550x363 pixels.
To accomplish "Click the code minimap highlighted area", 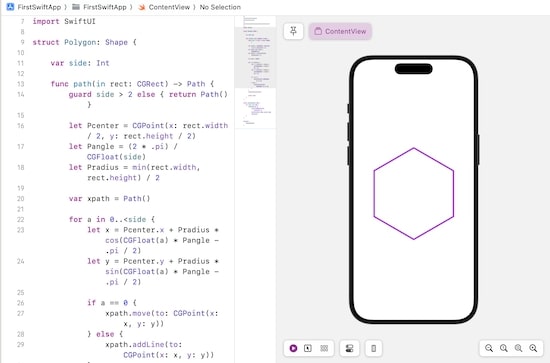I will coord(255,58).
